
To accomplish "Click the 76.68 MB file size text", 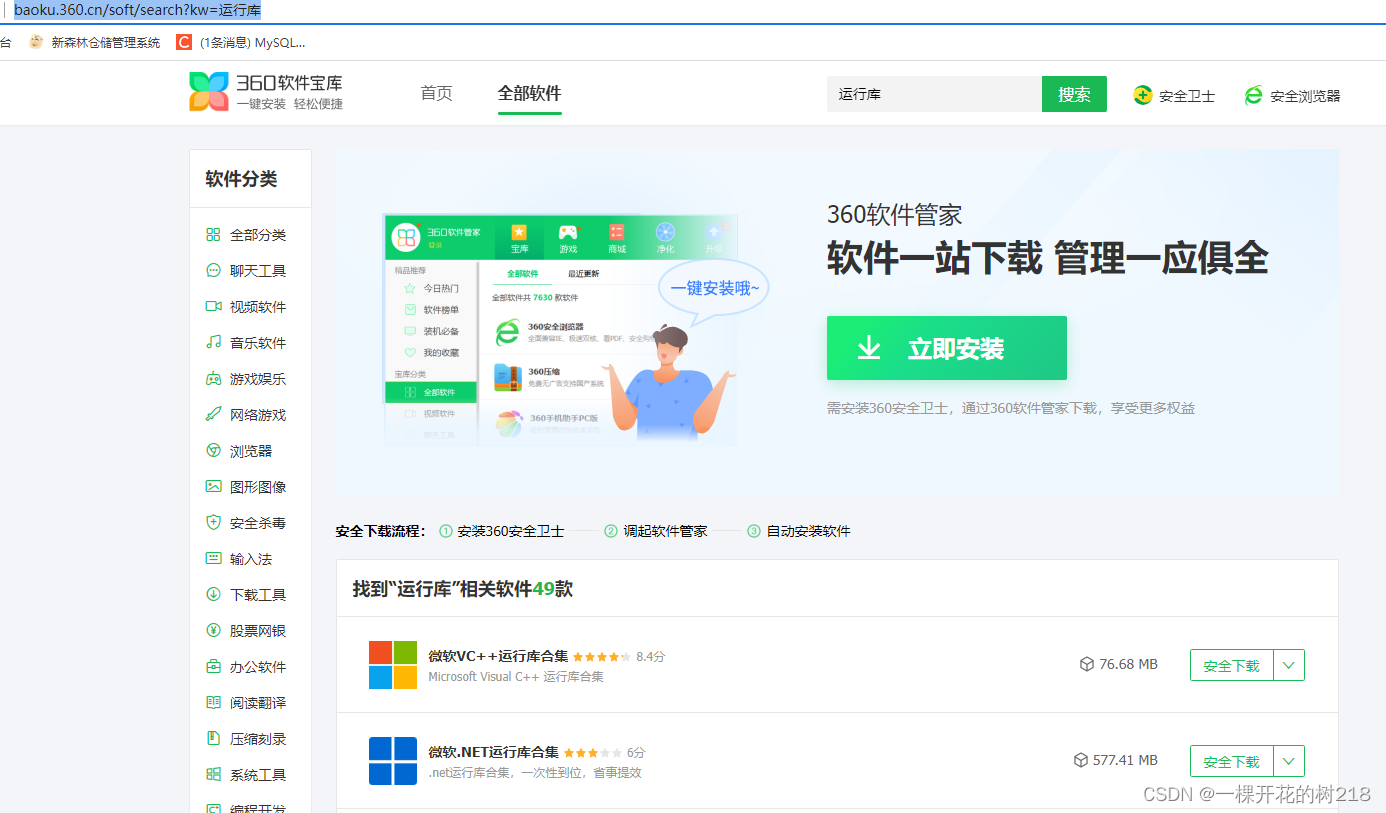I will (x=1128, y=664).
